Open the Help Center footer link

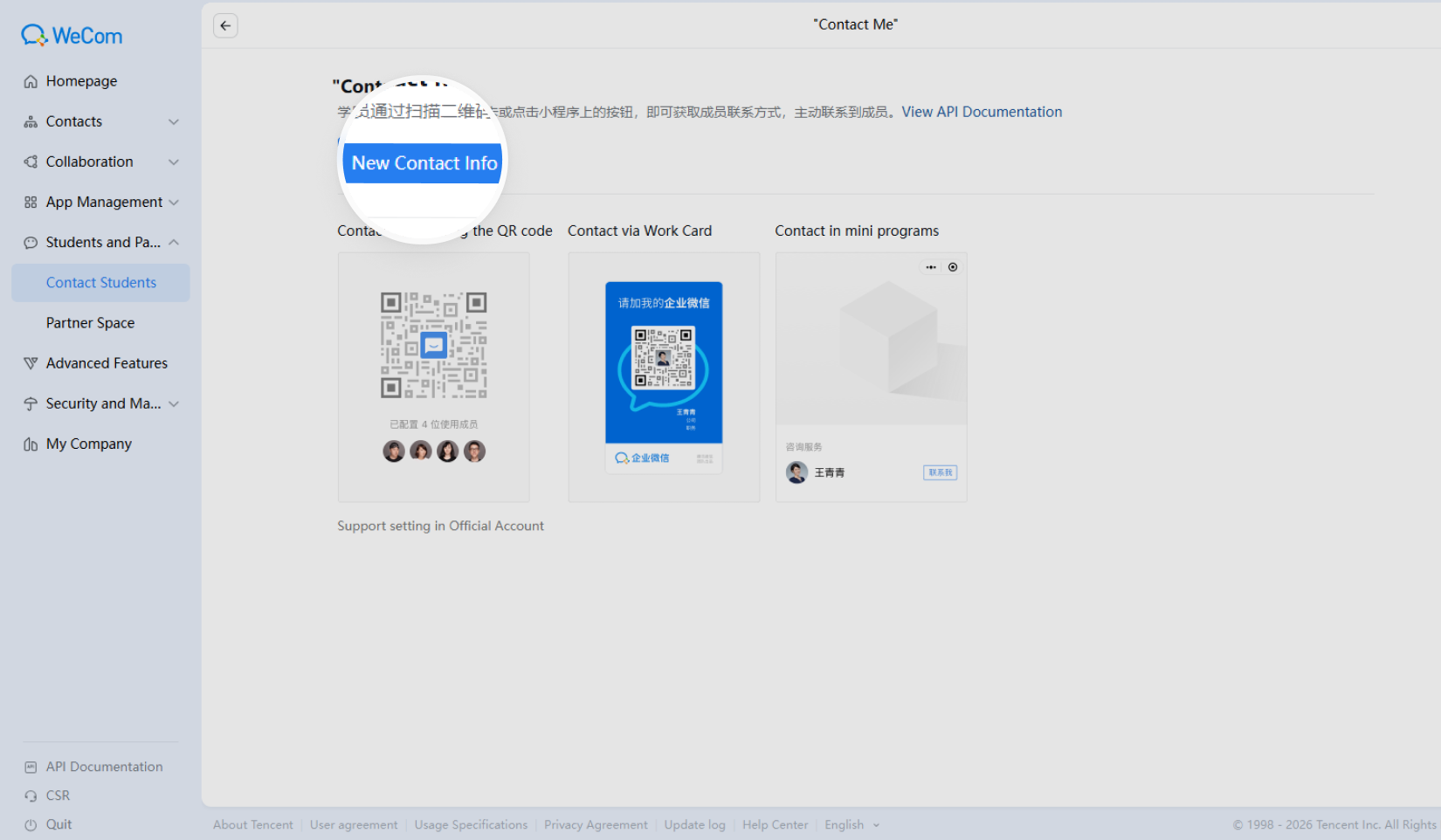[x=775, y=824]
